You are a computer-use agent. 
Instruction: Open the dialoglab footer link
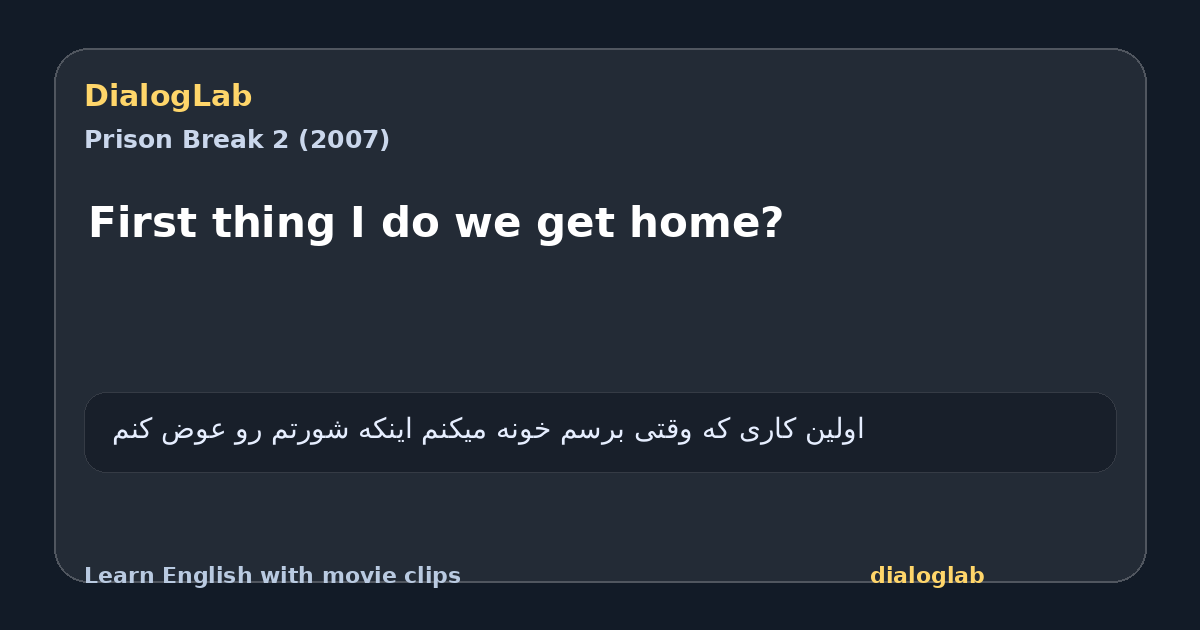pos(927,576)
